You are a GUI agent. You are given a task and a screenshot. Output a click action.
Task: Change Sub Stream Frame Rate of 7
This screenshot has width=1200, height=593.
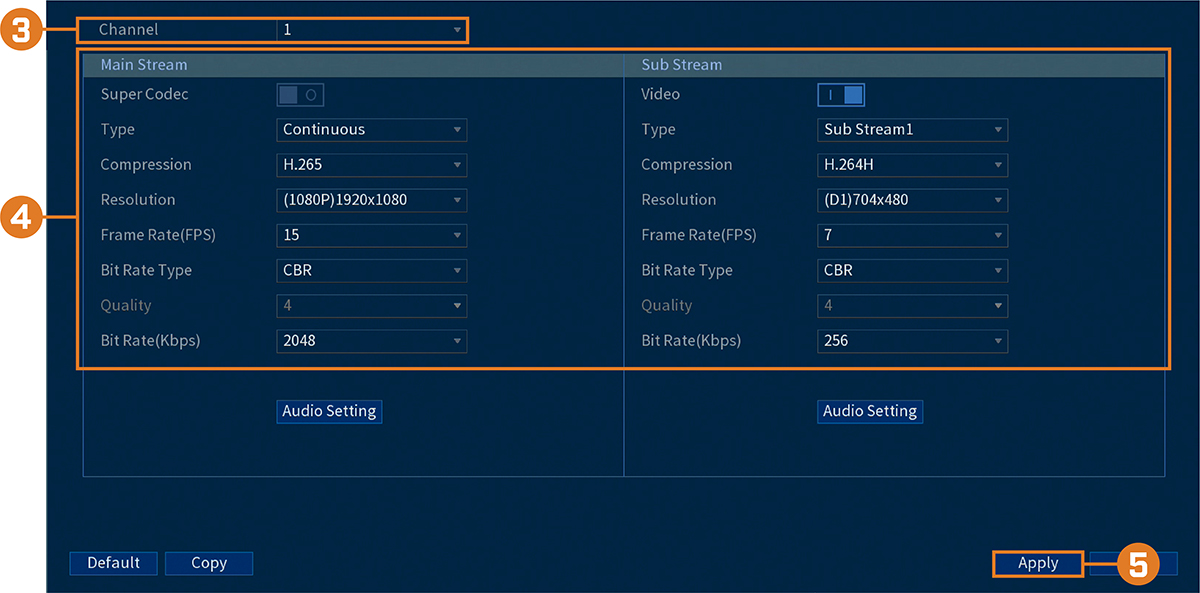pos(913,235)
